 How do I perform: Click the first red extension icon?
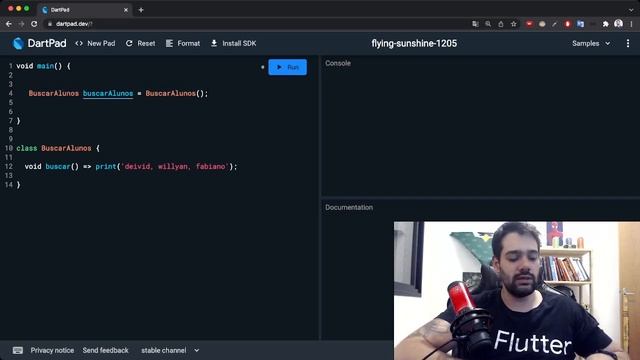pyautogui.click(x=529, y=24)
